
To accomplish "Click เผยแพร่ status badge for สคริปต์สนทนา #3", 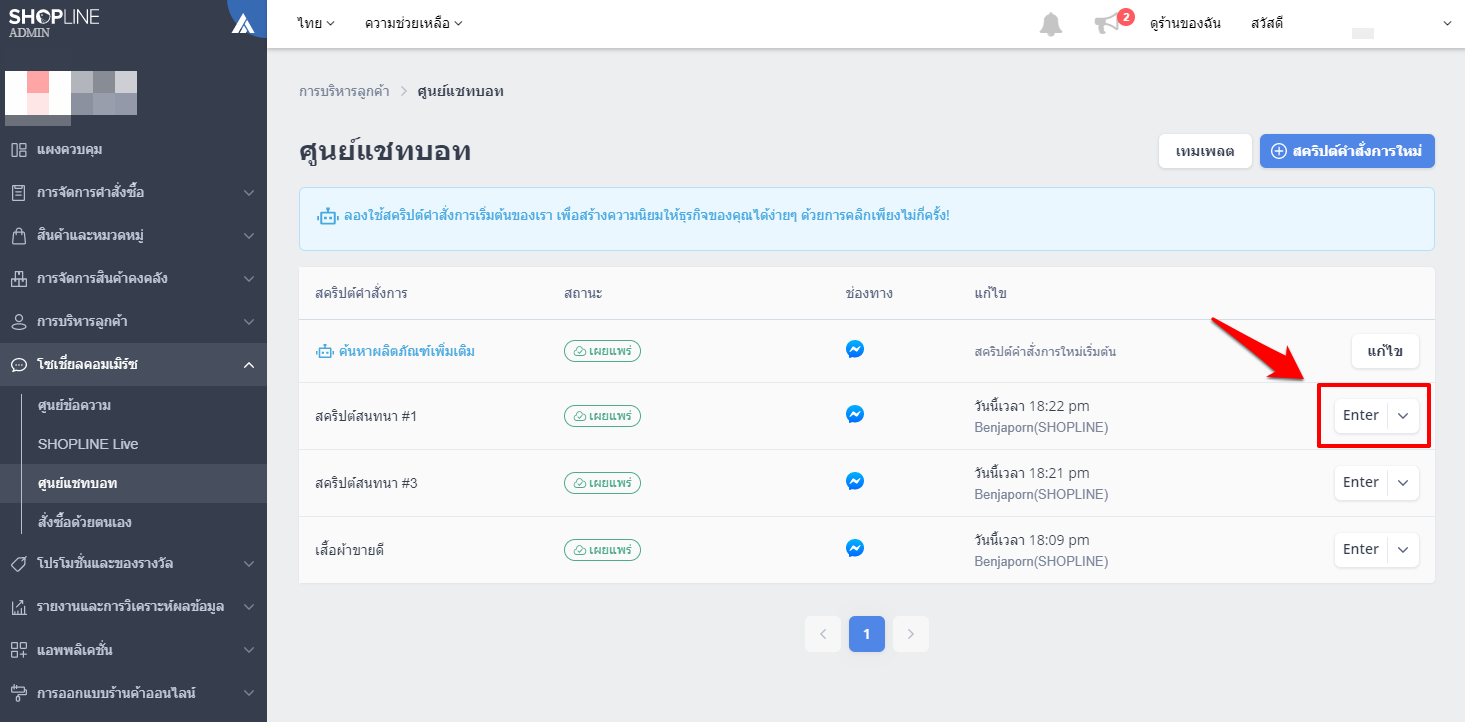I will [602, 482].
